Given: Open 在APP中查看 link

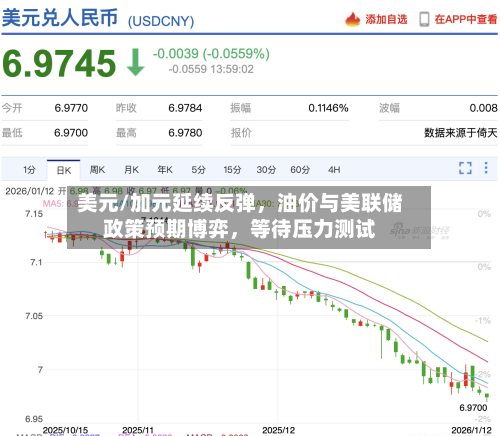Looking at the screenshot, I should [466, 19].
